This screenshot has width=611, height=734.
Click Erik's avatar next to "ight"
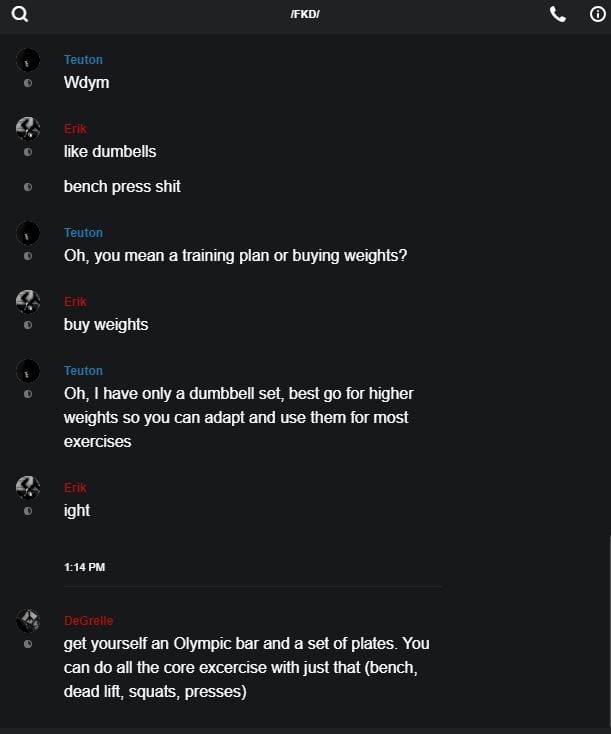click(x=28, y=487)
